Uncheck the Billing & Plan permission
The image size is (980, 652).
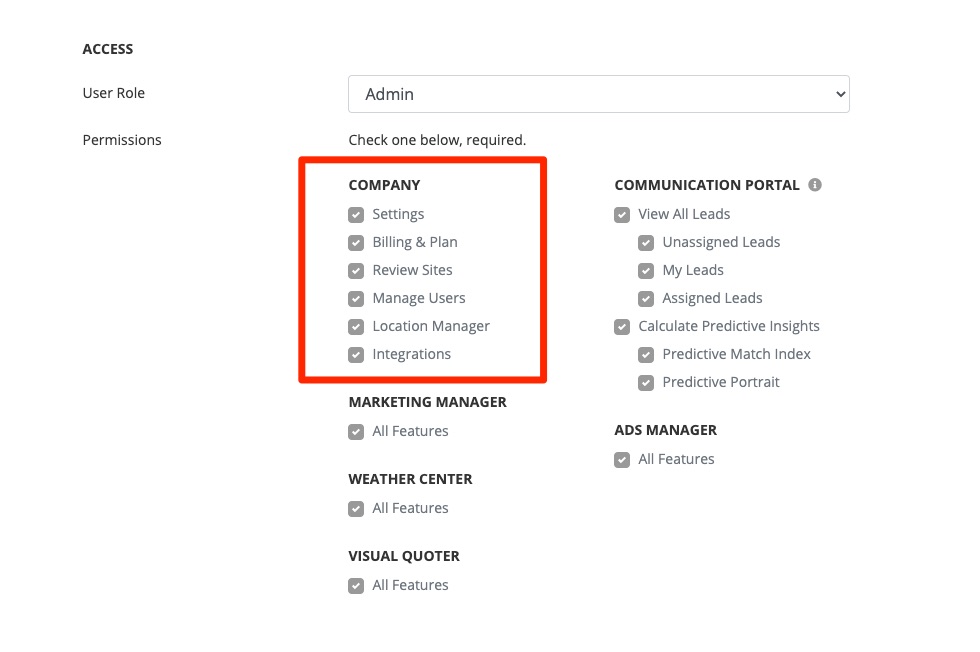pos(356,243)
